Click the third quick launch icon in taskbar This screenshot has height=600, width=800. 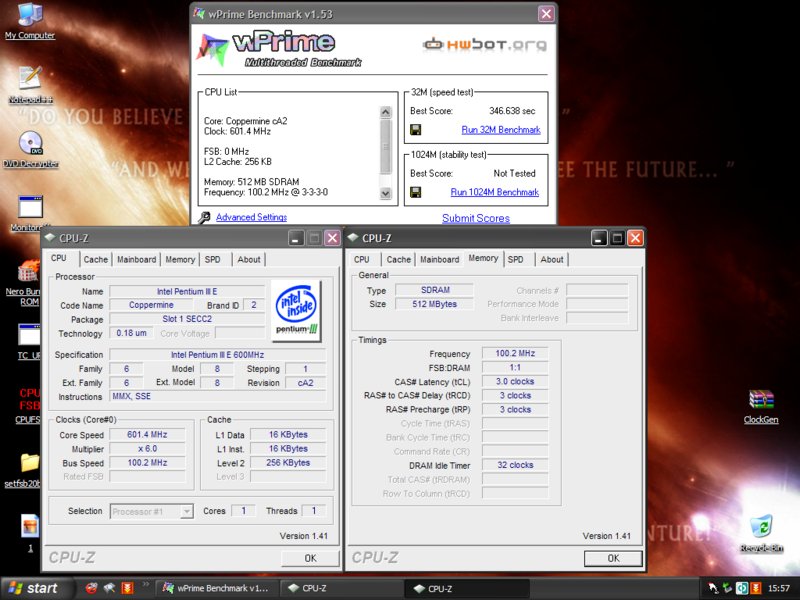pos(127,588)
